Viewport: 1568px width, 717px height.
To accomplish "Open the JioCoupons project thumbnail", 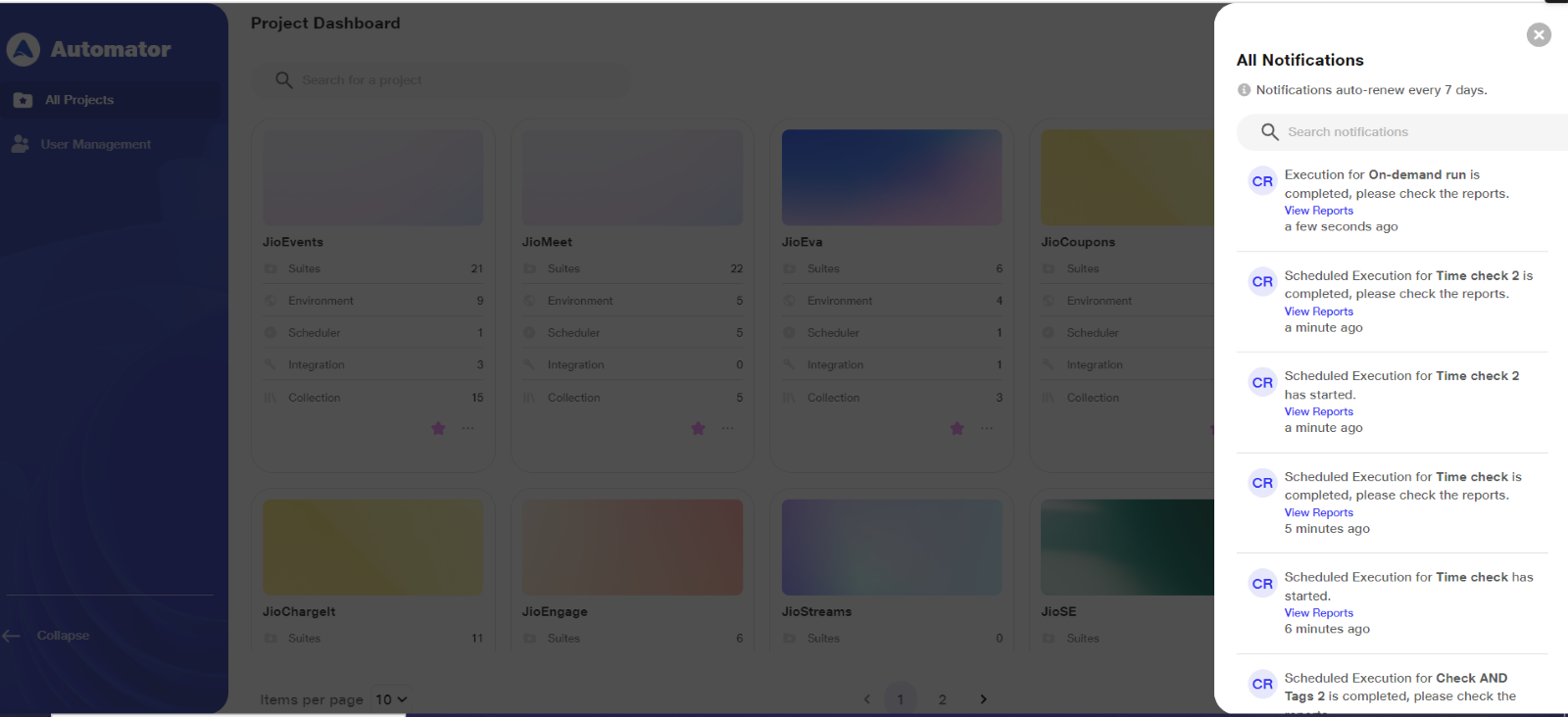I will pyautogui.click(x=1127, y=177).
